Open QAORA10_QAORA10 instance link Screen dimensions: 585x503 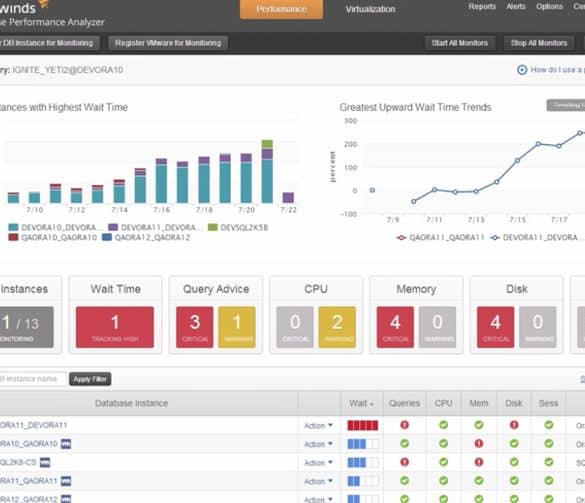[29, 444]
